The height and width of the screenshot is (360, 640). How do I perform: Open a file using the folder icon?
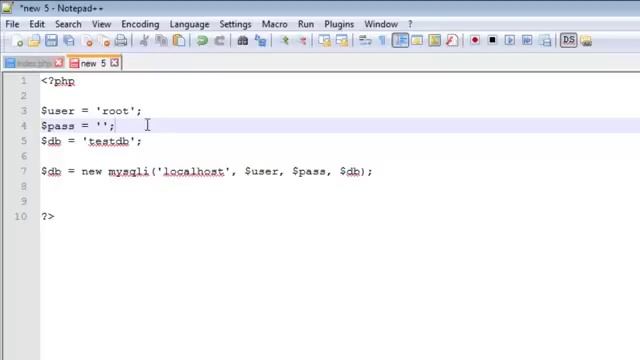[34, 40]
